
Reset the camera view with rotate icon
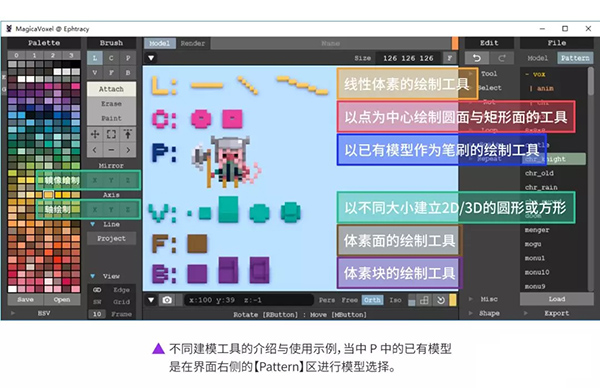point(440,300)
